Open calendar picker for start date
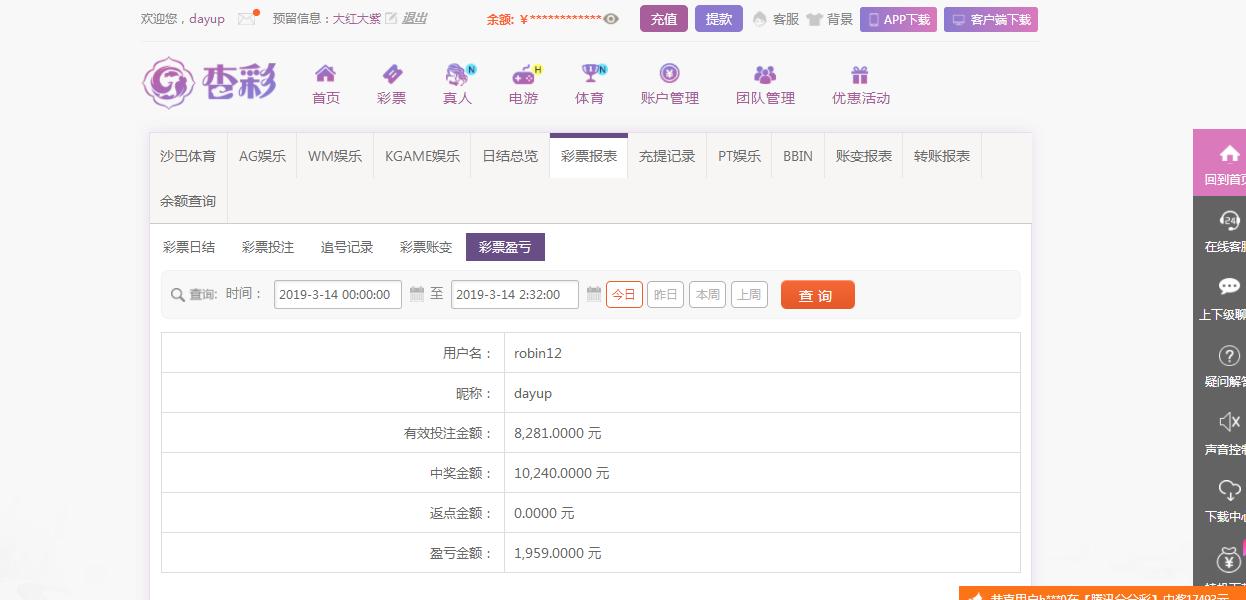The width and height of the screenshot is (1246, 600). coord(417,294)
